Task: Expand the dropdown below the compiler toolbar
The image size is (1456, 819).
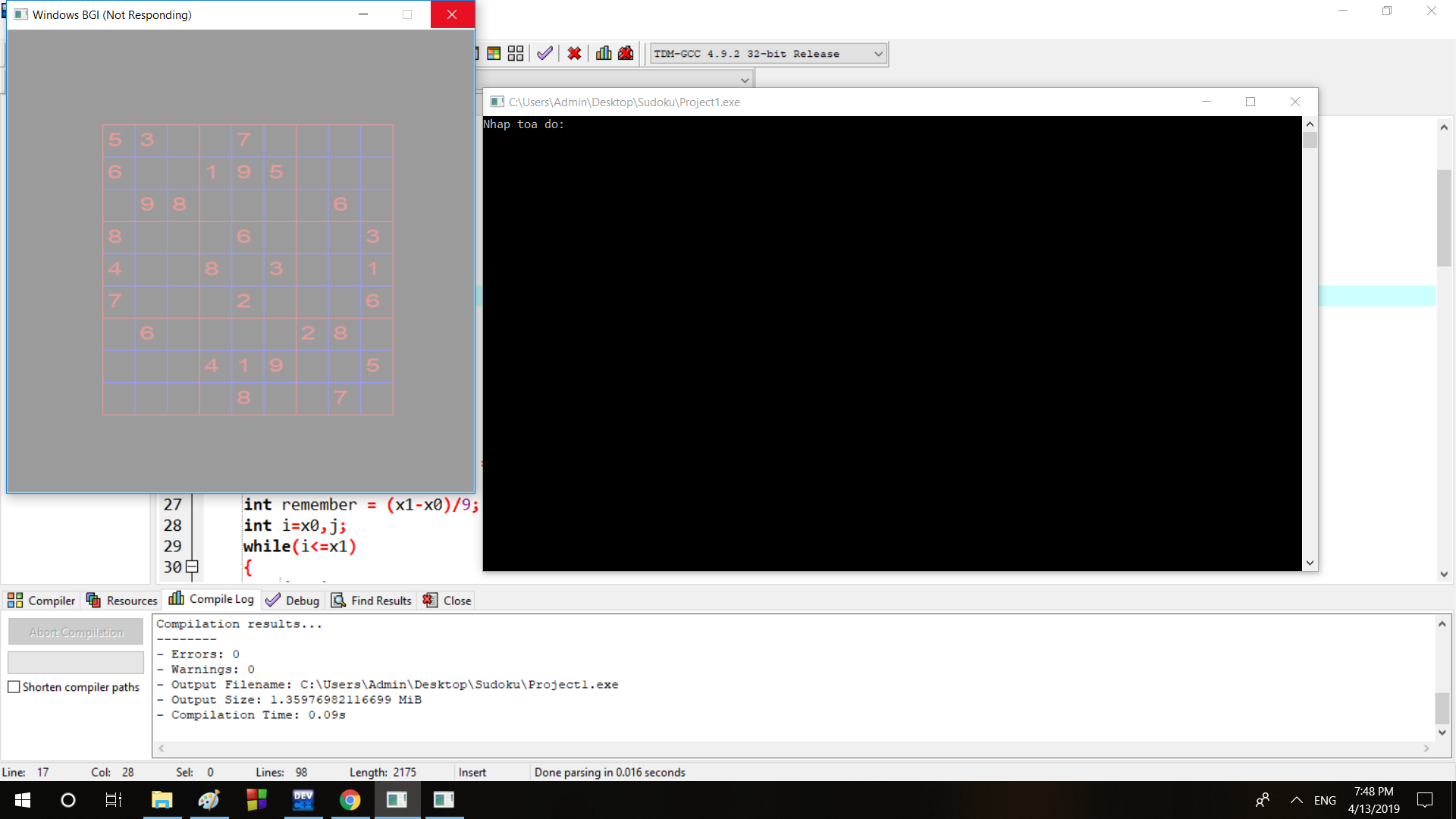Action: pos(745,80)
